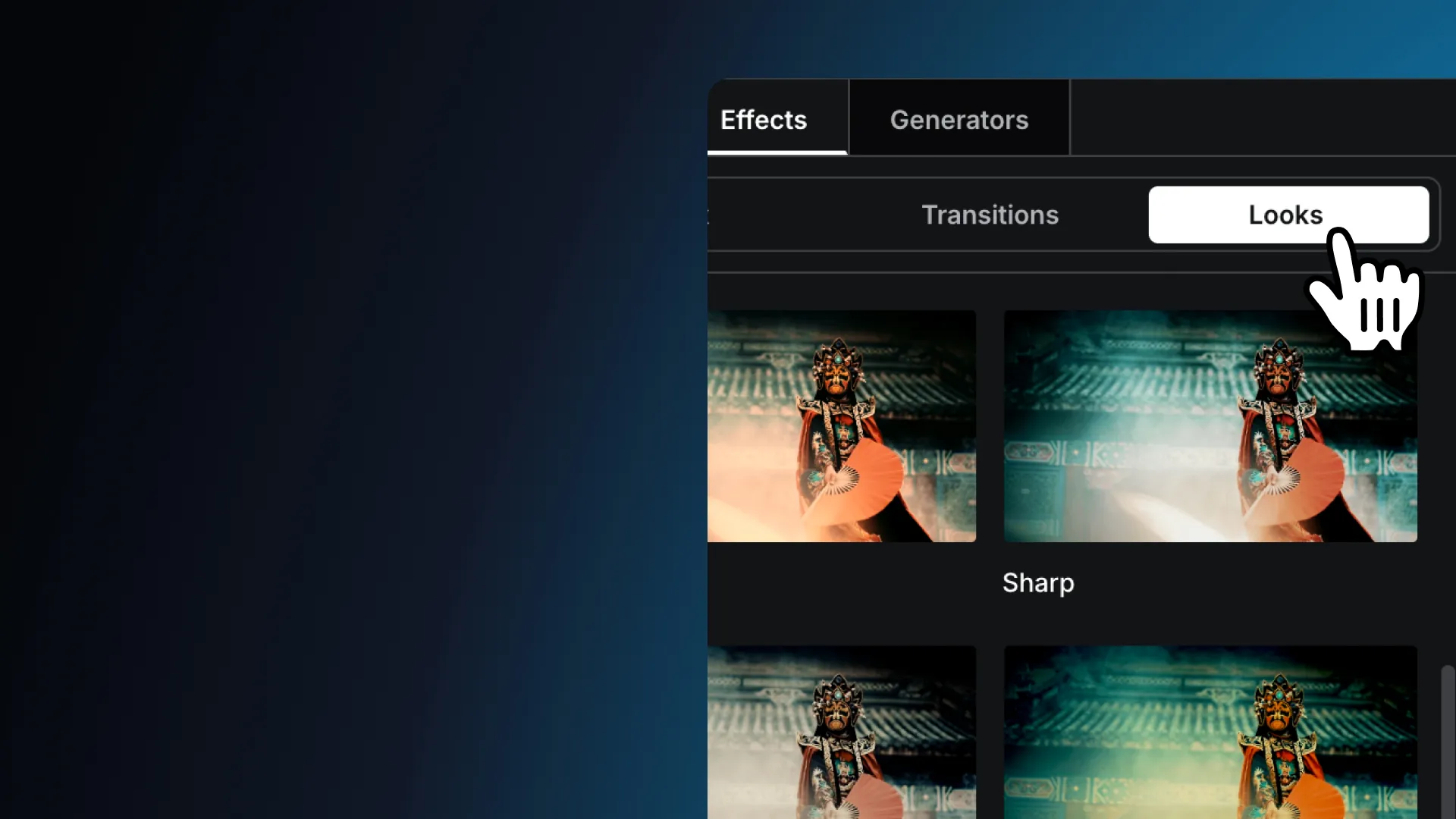This screenshot has width=1456, height=819.
Task: Click the clipped category left of Transitions
Action: click(710, 215)
